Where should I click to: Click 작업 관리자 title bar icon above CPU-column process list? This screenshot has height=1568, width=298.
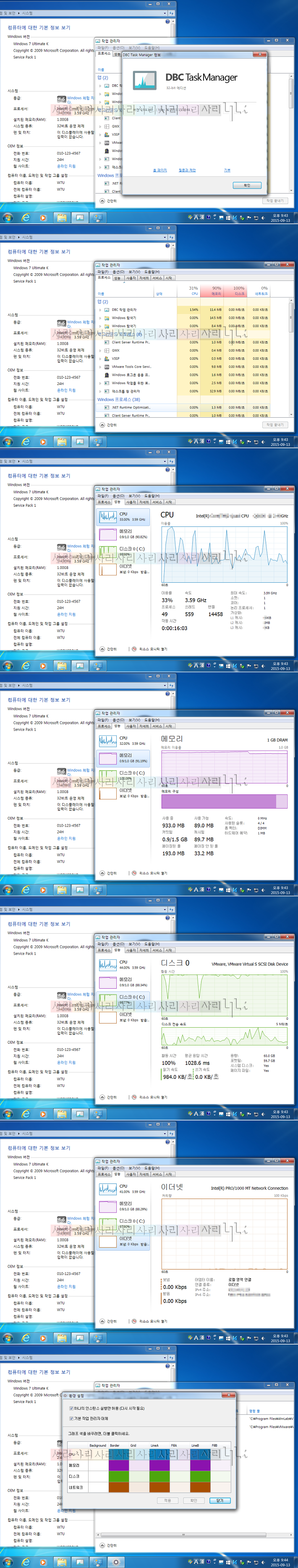[99, 265]
